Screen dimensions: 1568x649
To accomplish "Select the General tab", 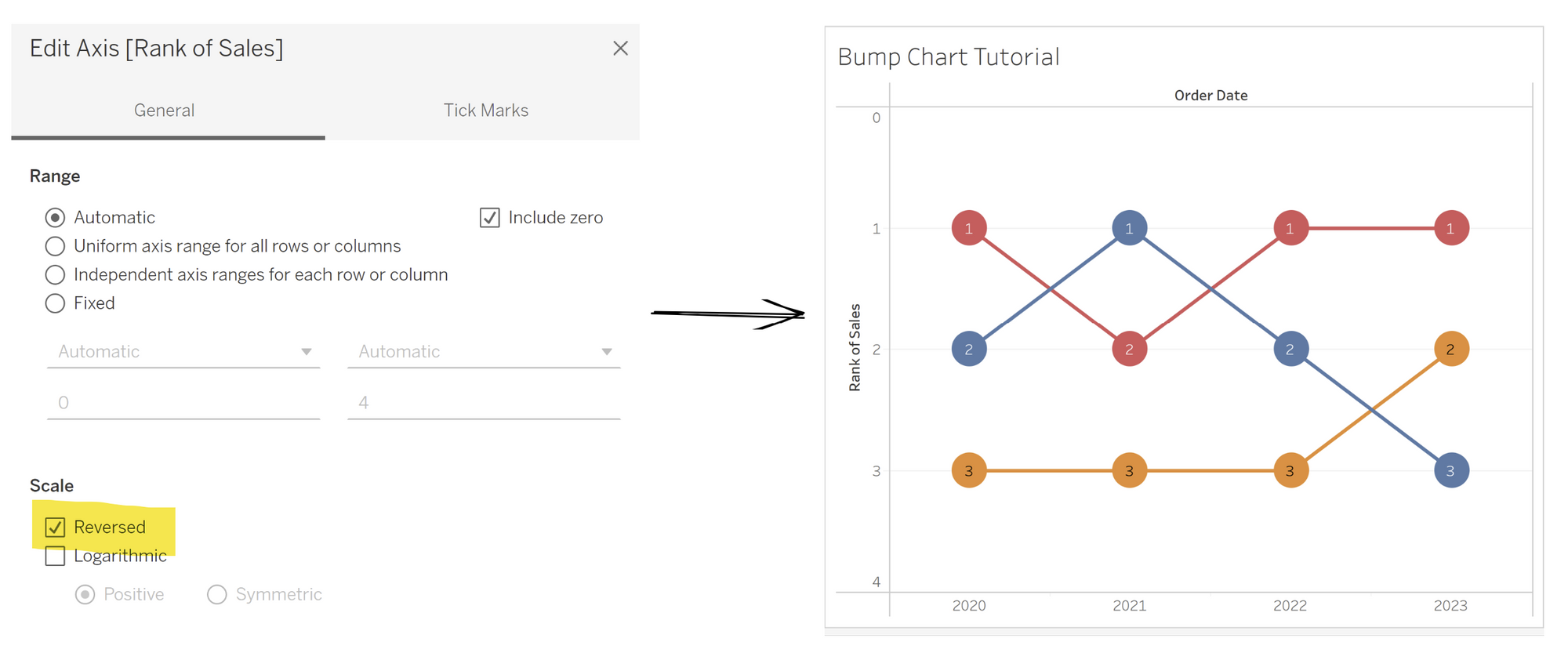I will [x=164, y=111].
